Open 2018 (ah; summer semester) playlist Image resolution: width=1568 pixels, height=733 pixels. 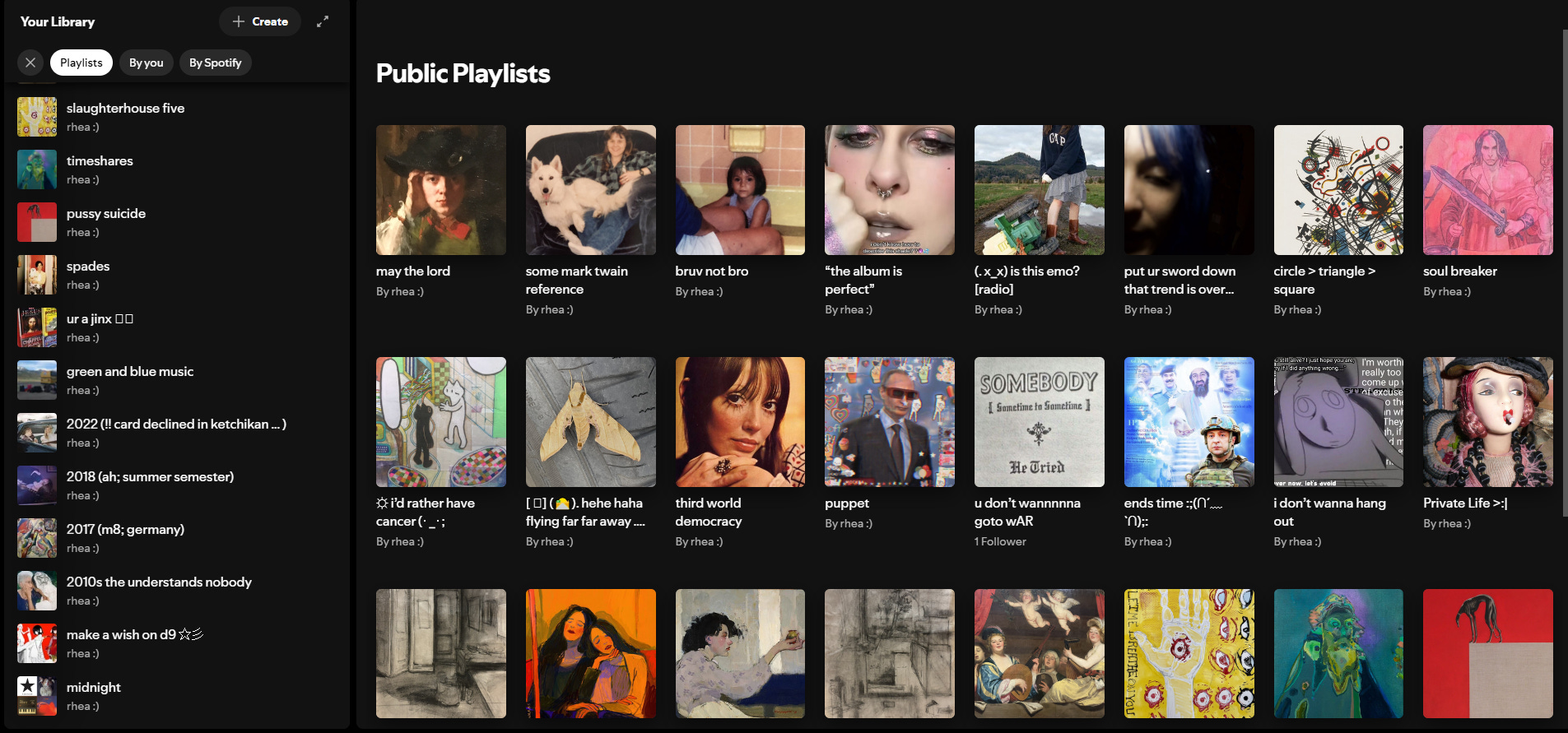click(x=177, y=485)
